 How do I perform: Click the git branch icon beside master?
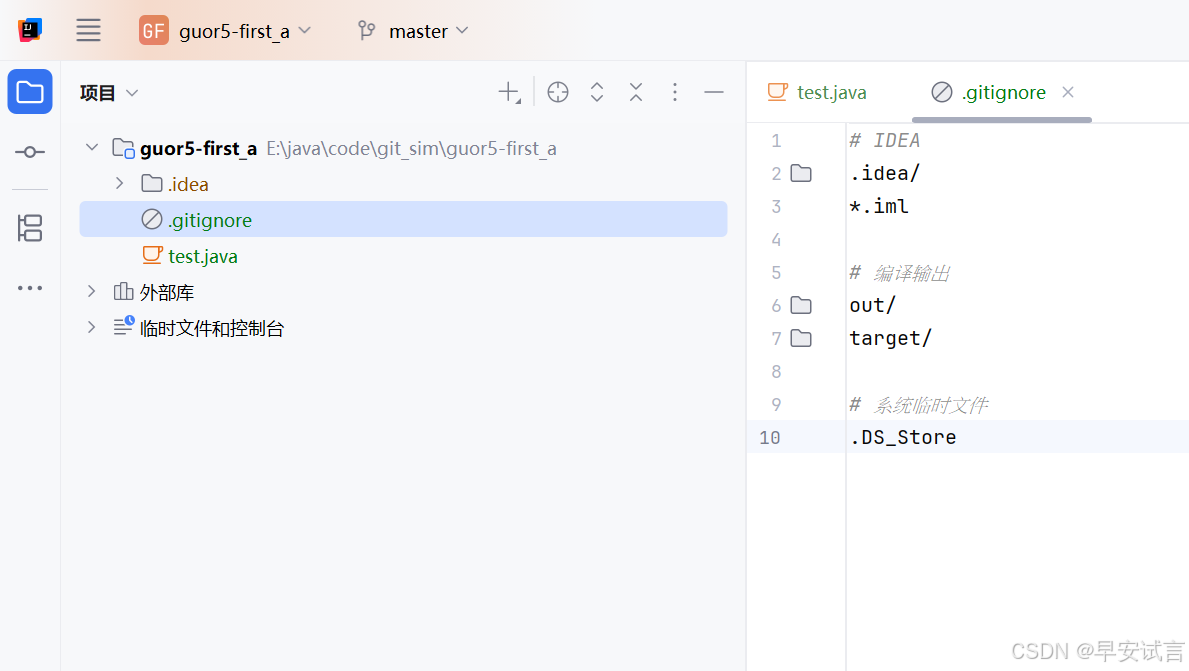tap(366, 31)
